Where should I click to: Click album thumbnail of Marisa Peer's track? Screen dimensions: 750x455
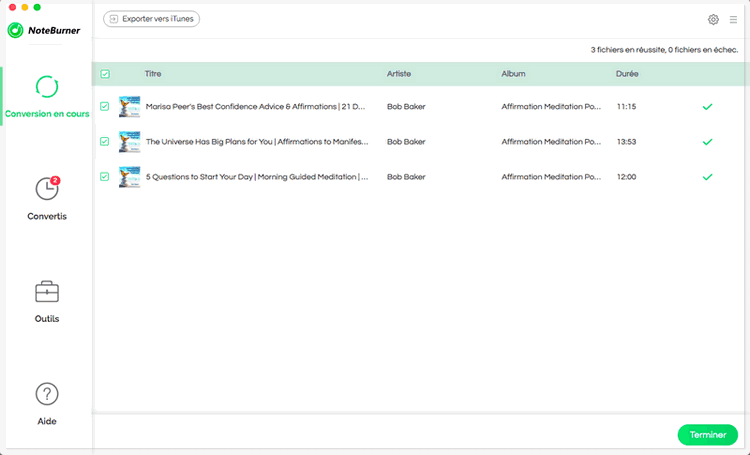pos(130,107)
